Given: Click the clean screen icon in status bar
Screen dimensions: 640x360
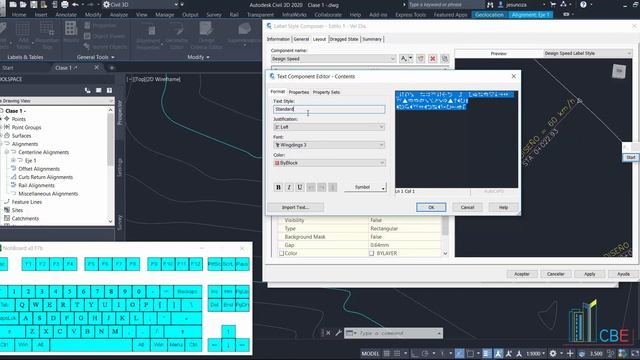Looking at the screenshot, I should point(635,353).
